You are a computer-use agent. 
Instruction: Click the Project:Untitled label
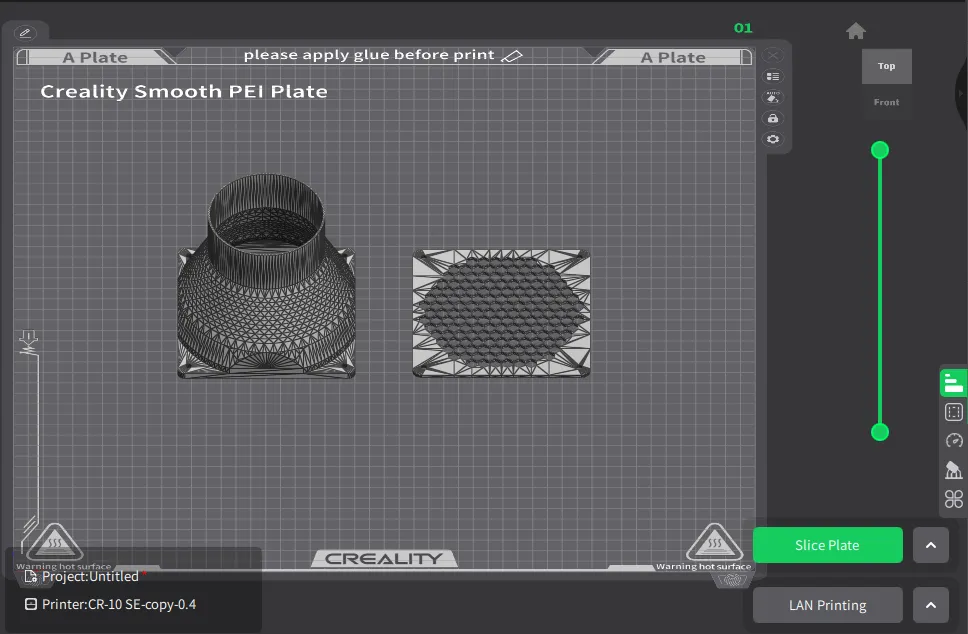pyautogui.click(x=90, y=577)
